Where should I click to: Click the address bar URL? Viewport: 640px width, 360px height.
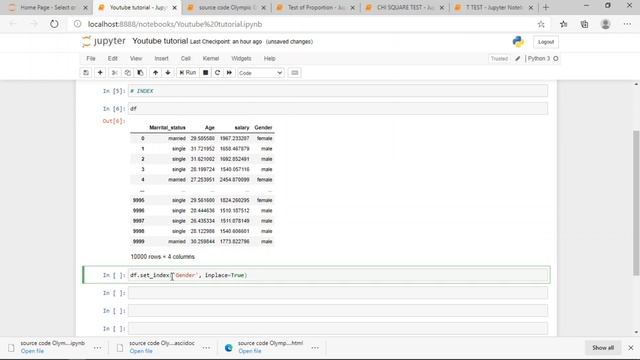pos(175,24)
